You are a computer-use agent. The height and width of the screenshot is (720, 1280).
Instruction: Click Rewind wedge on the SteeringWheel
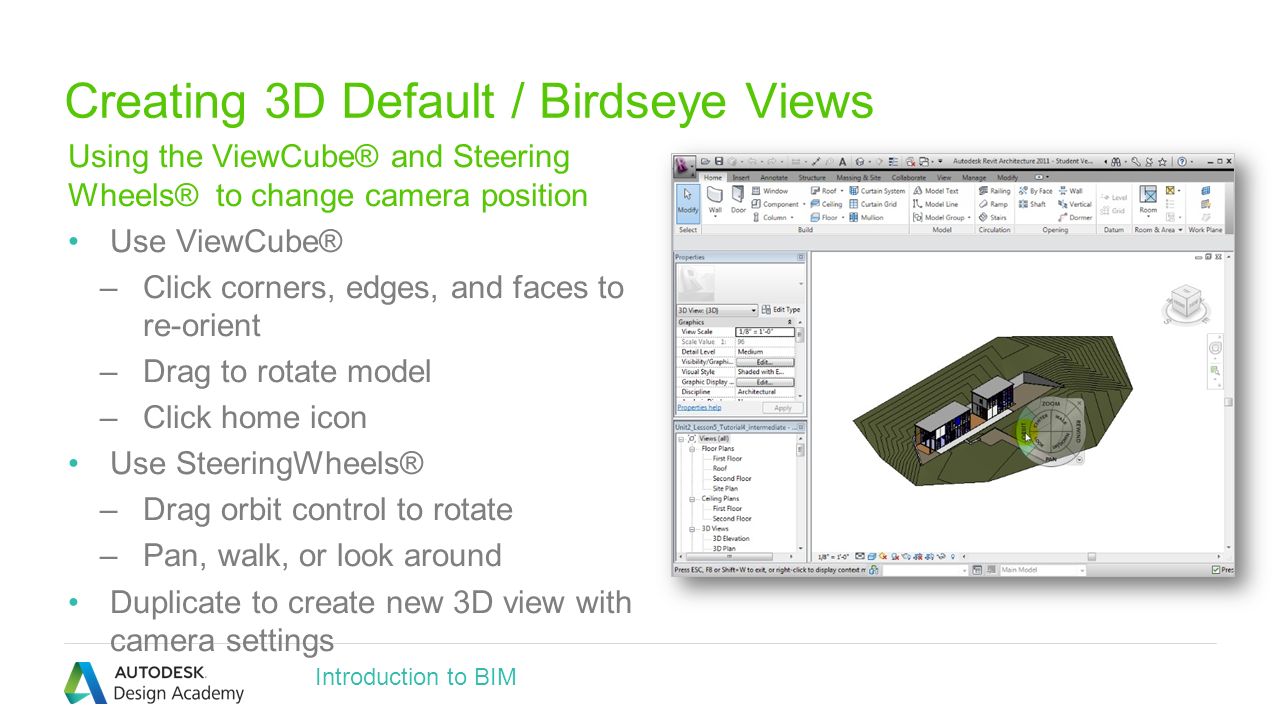(x=1079, y=430)
